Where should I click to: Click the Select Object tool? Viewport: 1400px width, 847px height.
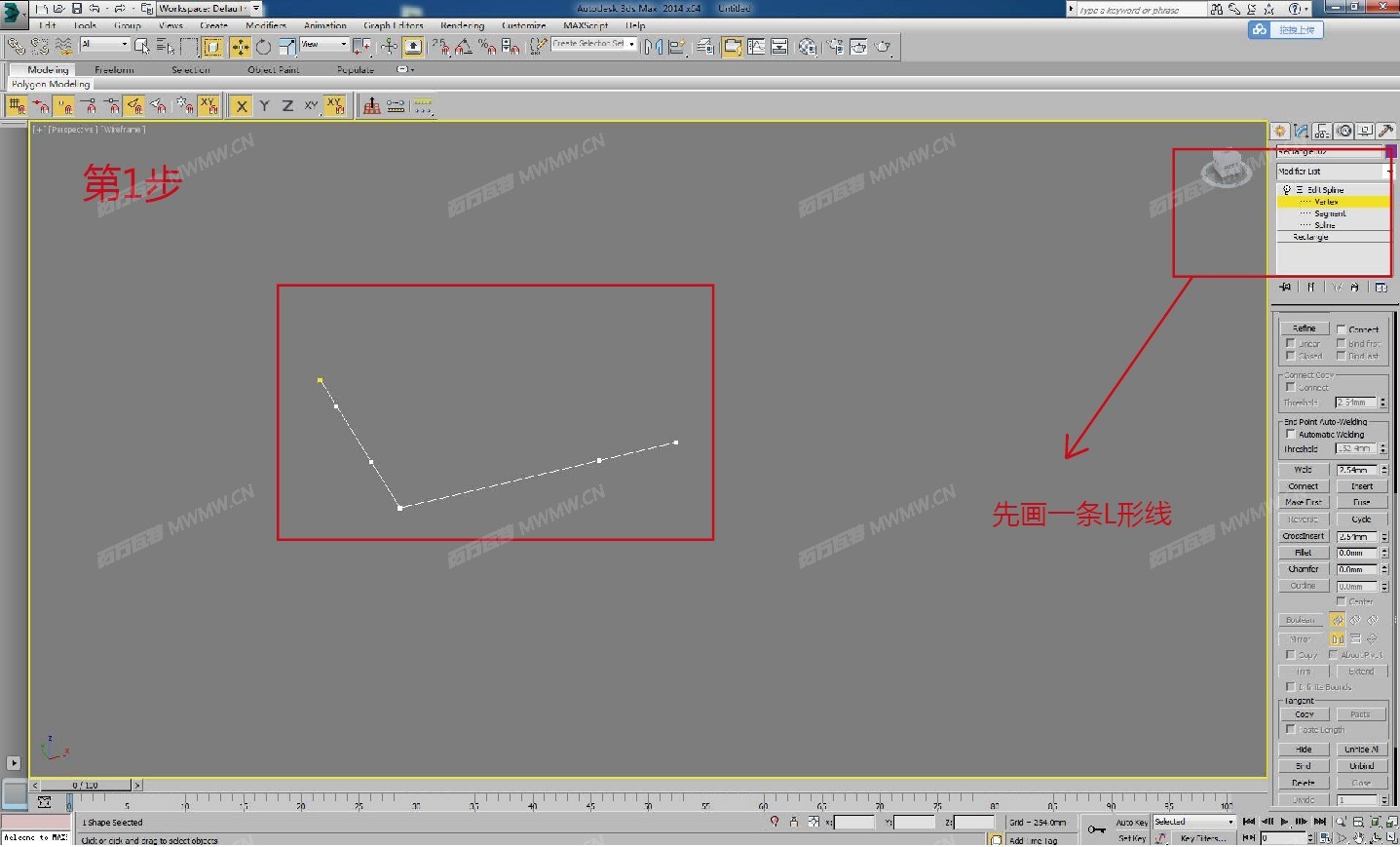142,47
